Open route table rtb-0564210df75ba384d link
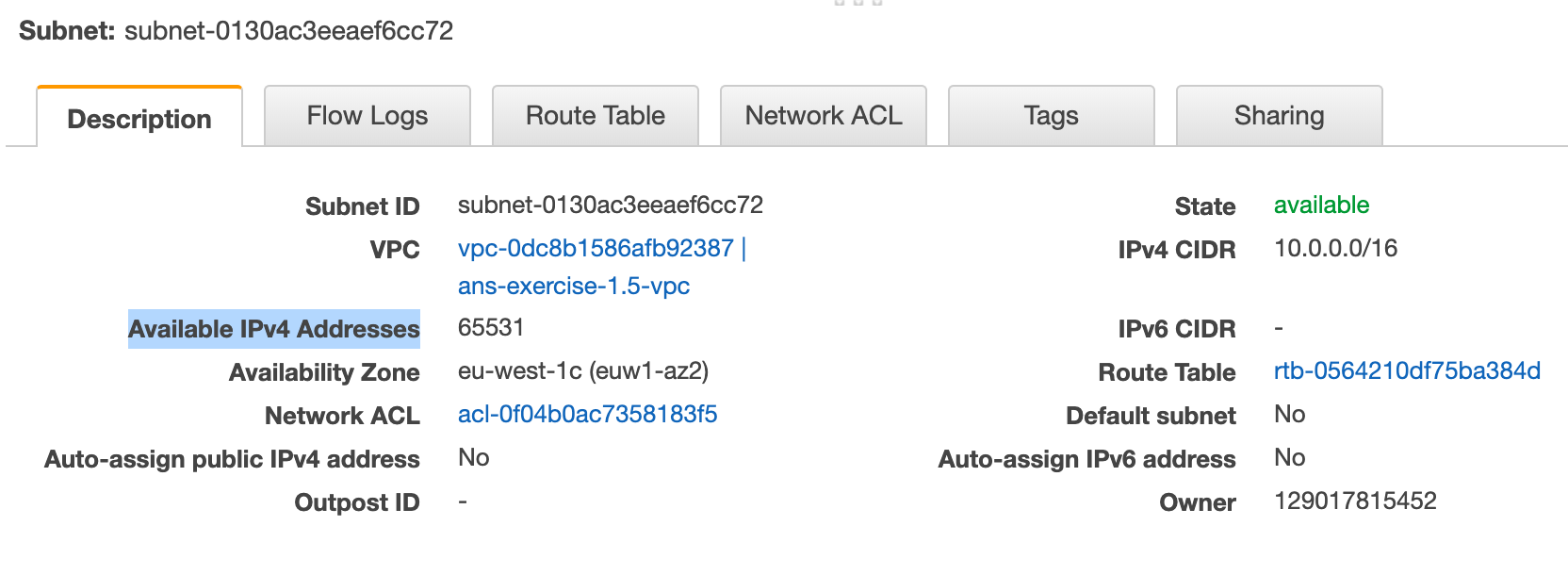This screenshot has width=1568, height=575. coord(1407,371)
